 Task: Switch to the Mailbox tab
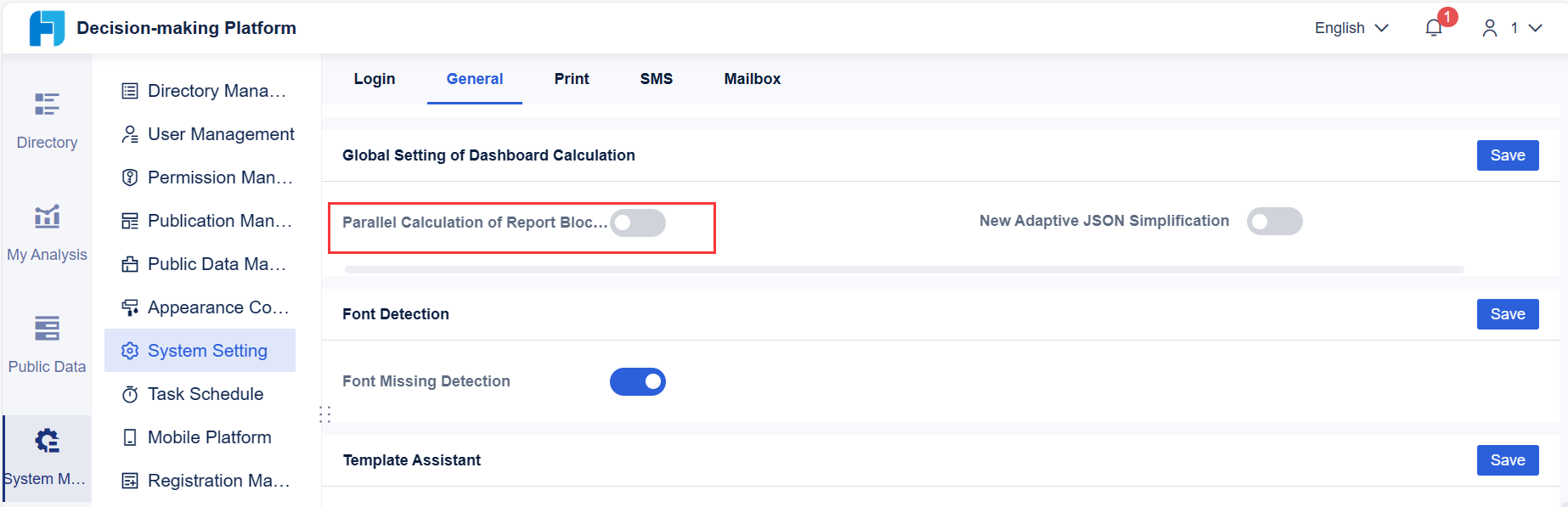coord(752,79)
